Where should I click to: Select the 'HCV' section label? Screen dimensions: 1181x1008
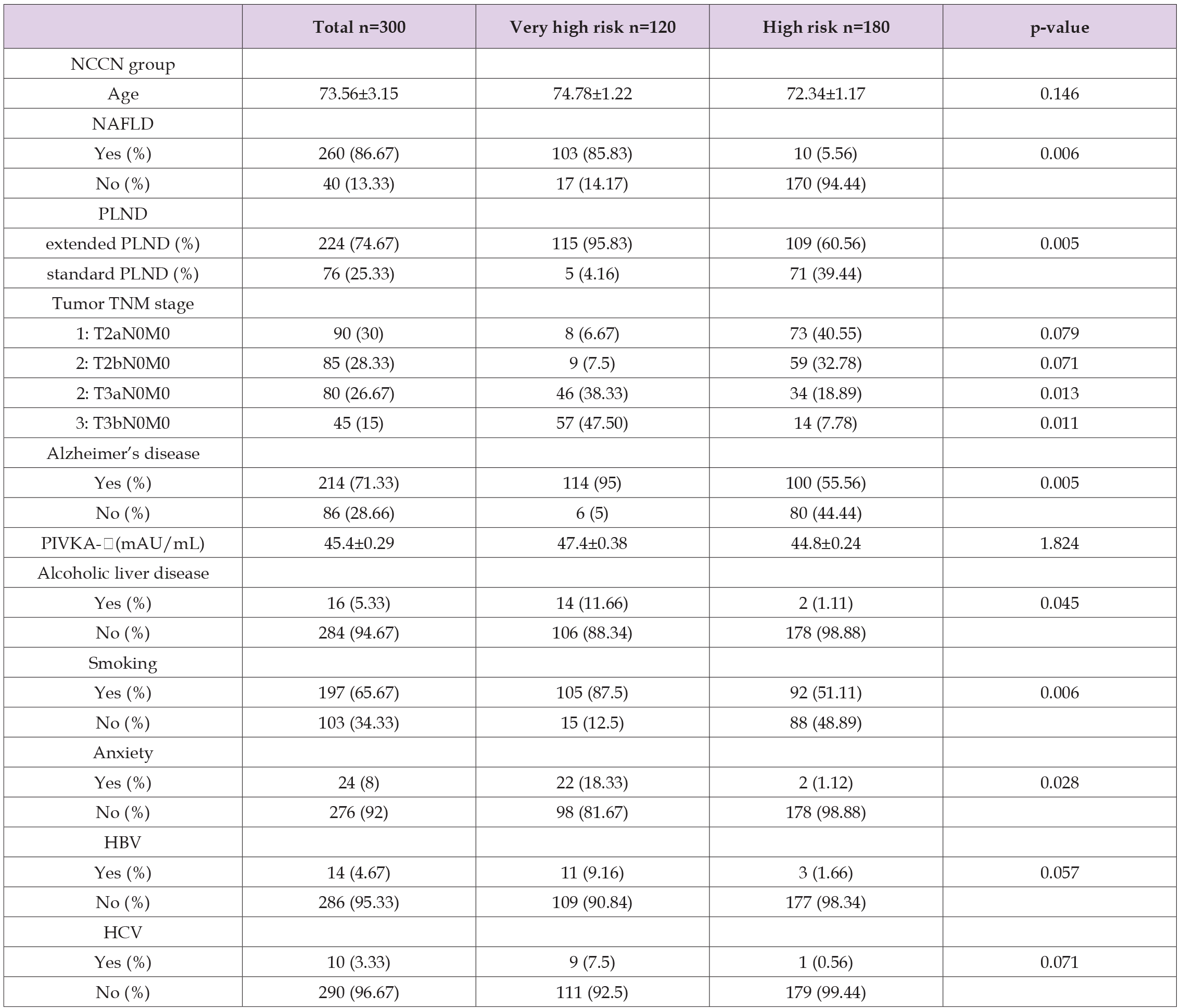122,932
